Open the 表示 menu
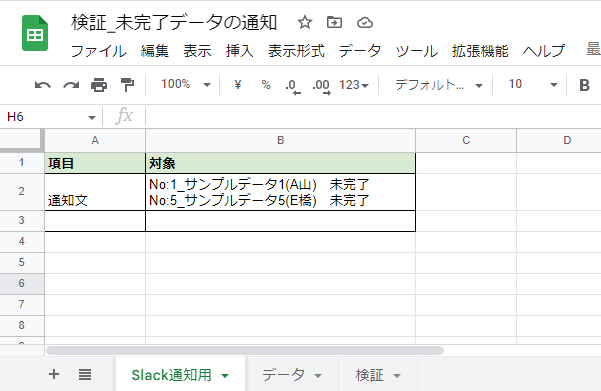 [x=197, y=51]
